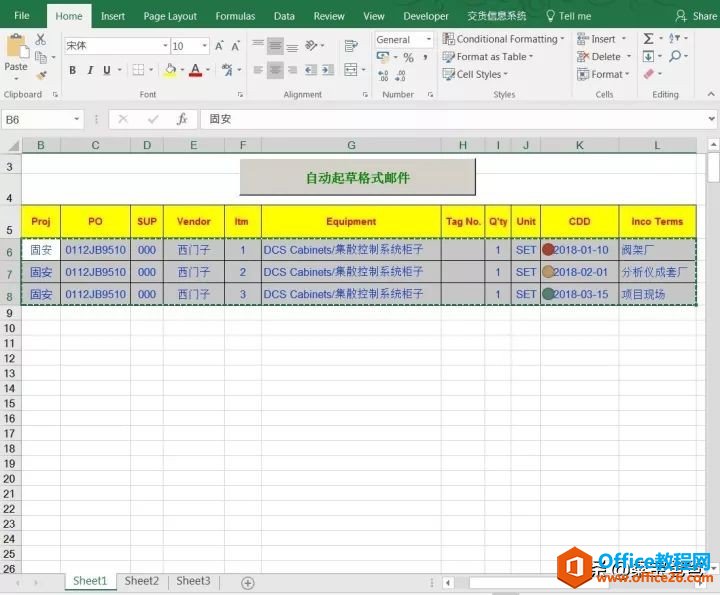This screenshot has height=595, width=720.
Task: Open the font size dropdown
Action: pos(204,45)
